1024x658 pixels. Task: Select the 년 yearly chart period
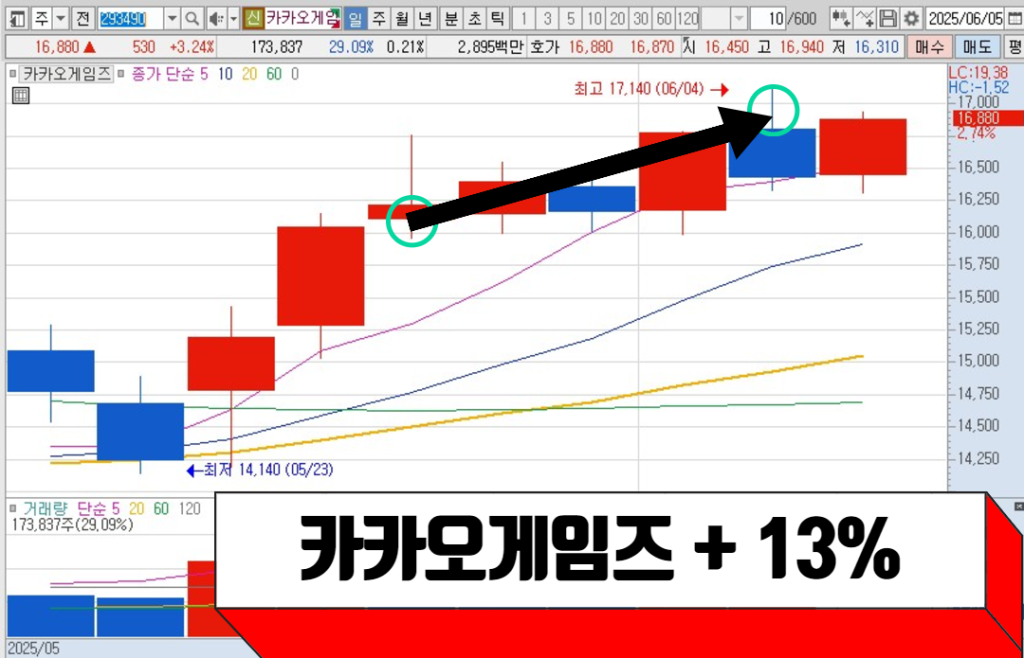point(425,19)
